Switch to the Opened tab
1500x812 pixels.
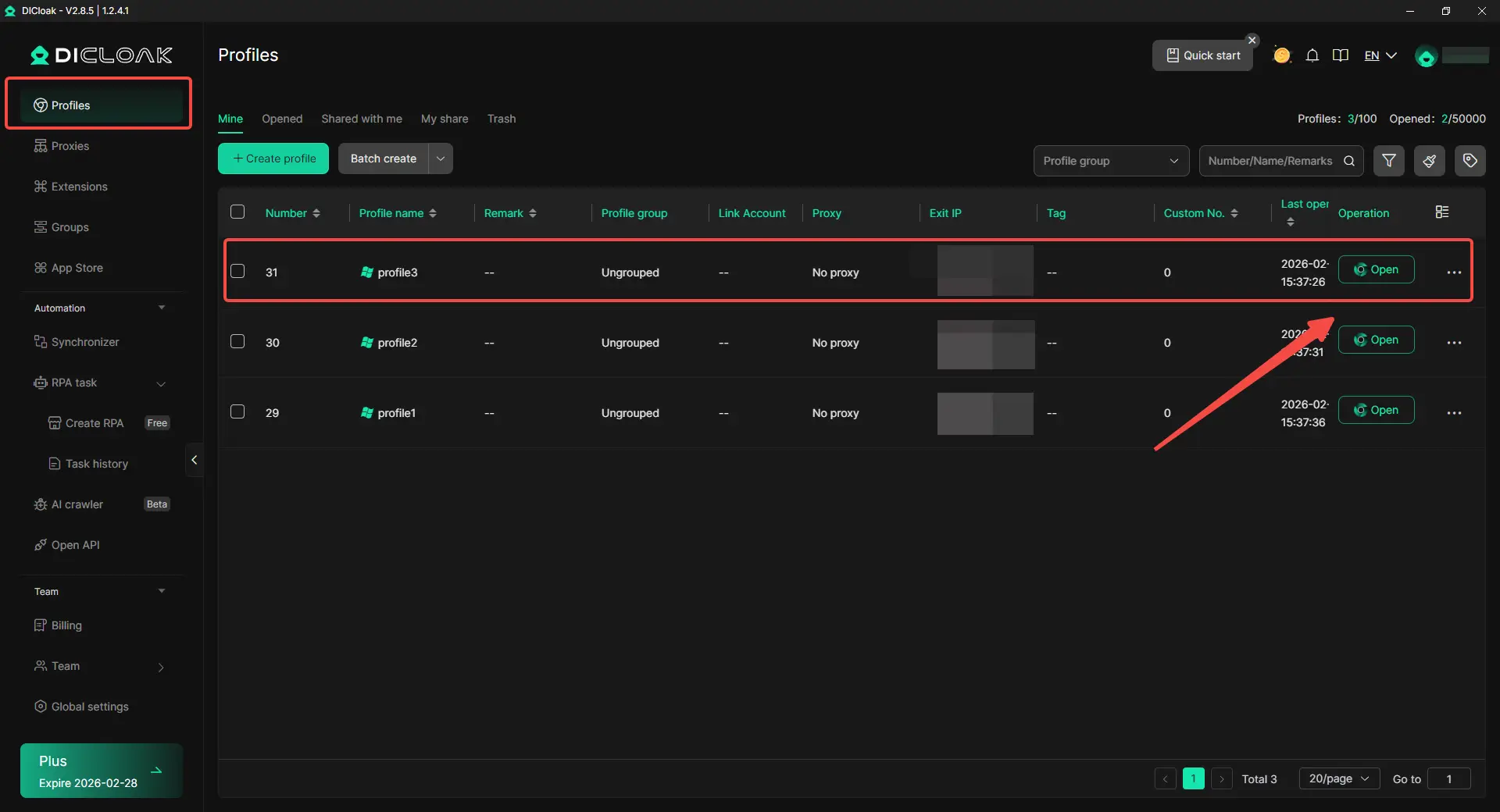tap(282, 119)
